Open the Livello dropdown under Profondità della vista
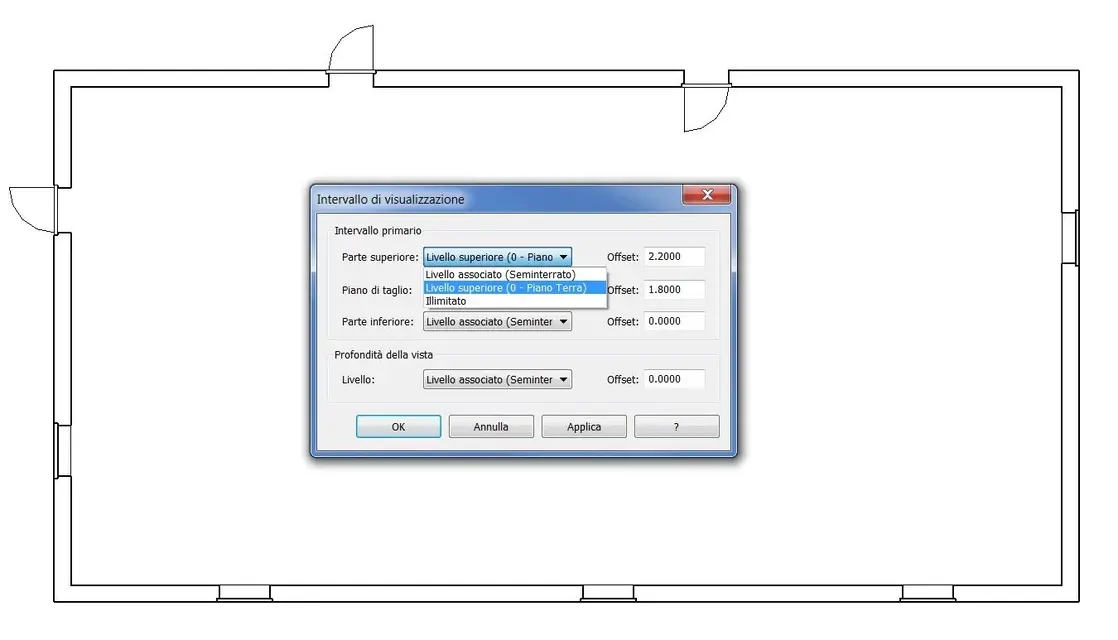This screenshot has height=640, width=1118. 497,379
